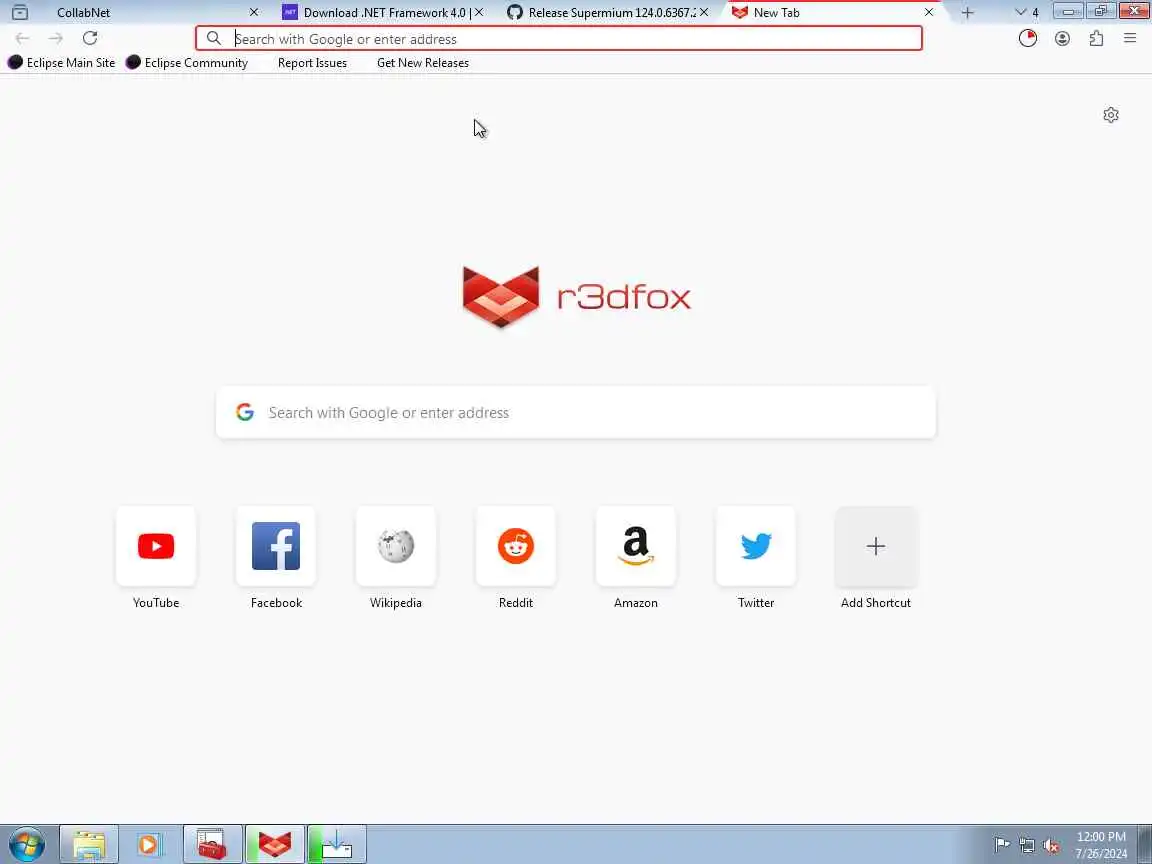Open the Reddit shortcut tile
1152x864 pixels.
(x=516, y=546)
